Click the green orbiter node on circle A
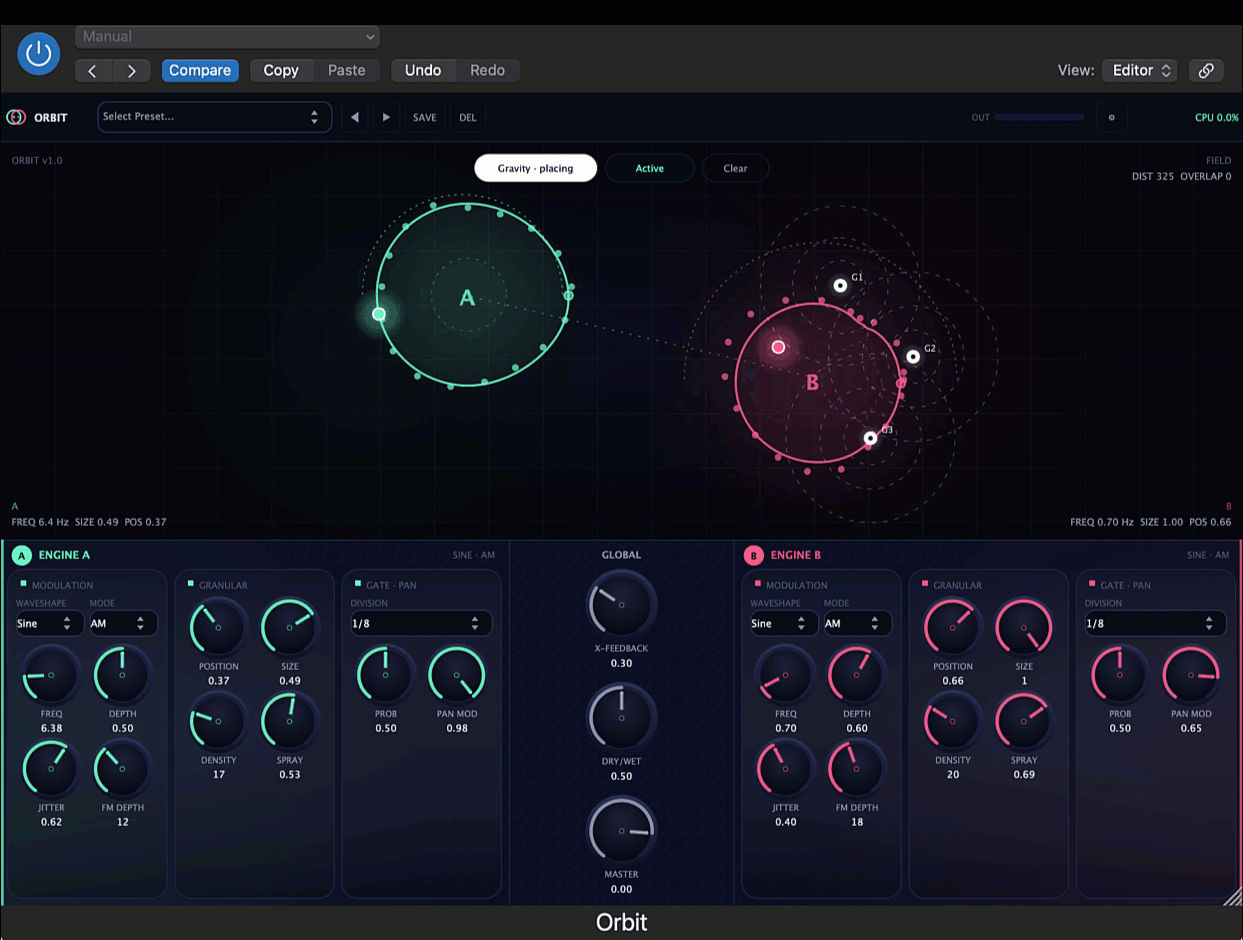This screenshot has height=940, width=1243. (x=379, y=314)
